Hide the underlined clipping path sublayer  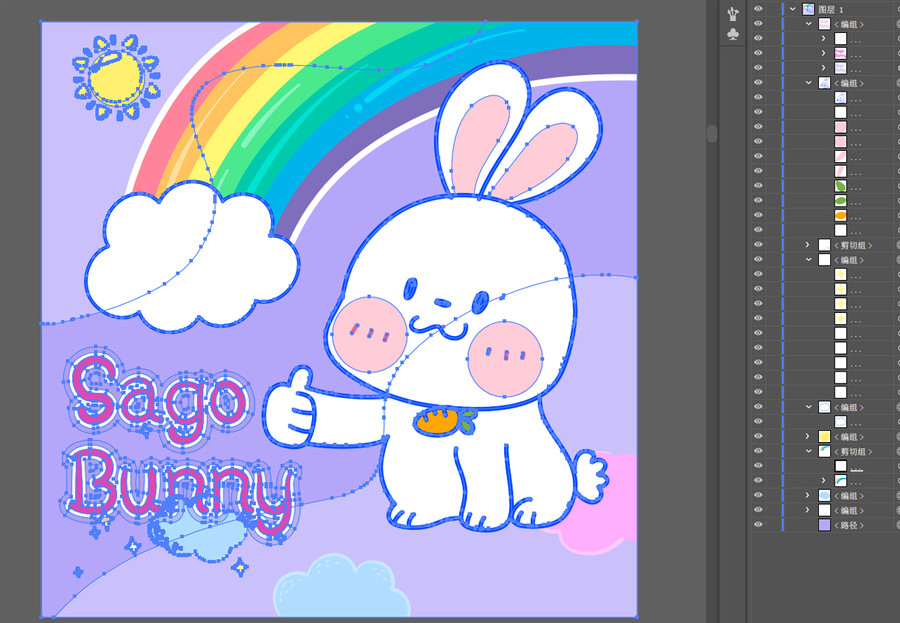758,466
